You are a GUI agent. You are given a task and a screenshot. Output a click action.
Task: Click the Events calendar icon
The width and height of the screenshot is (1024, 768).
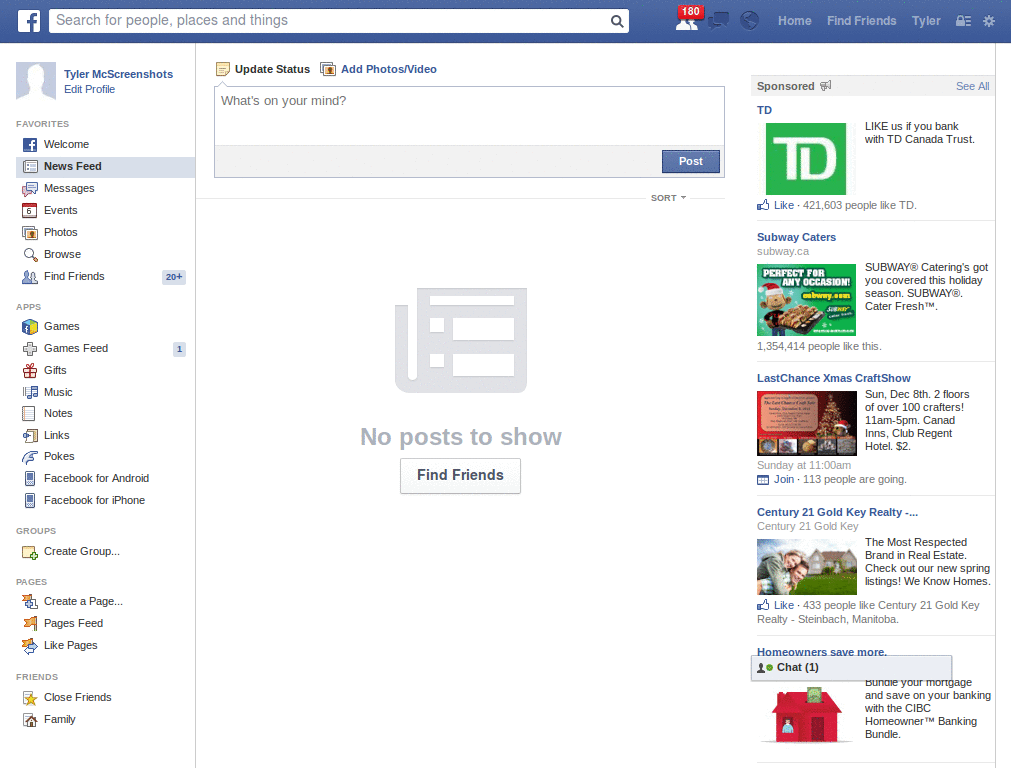29,210
